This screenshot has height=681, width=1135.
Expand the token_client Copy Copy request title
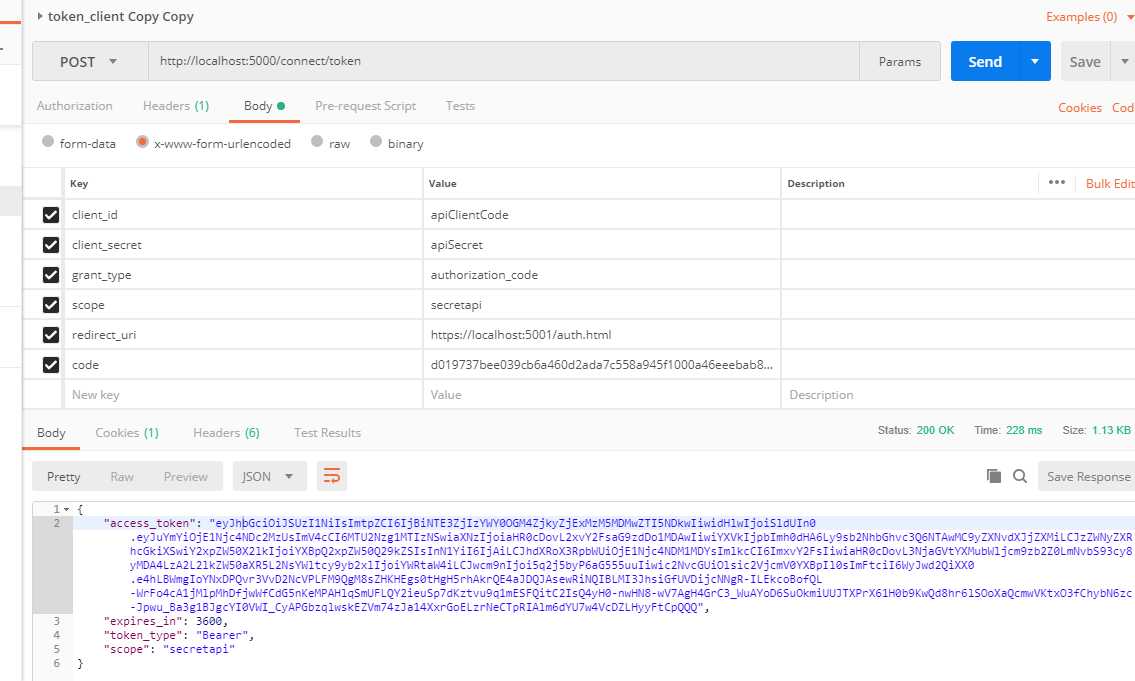(40, 16)
